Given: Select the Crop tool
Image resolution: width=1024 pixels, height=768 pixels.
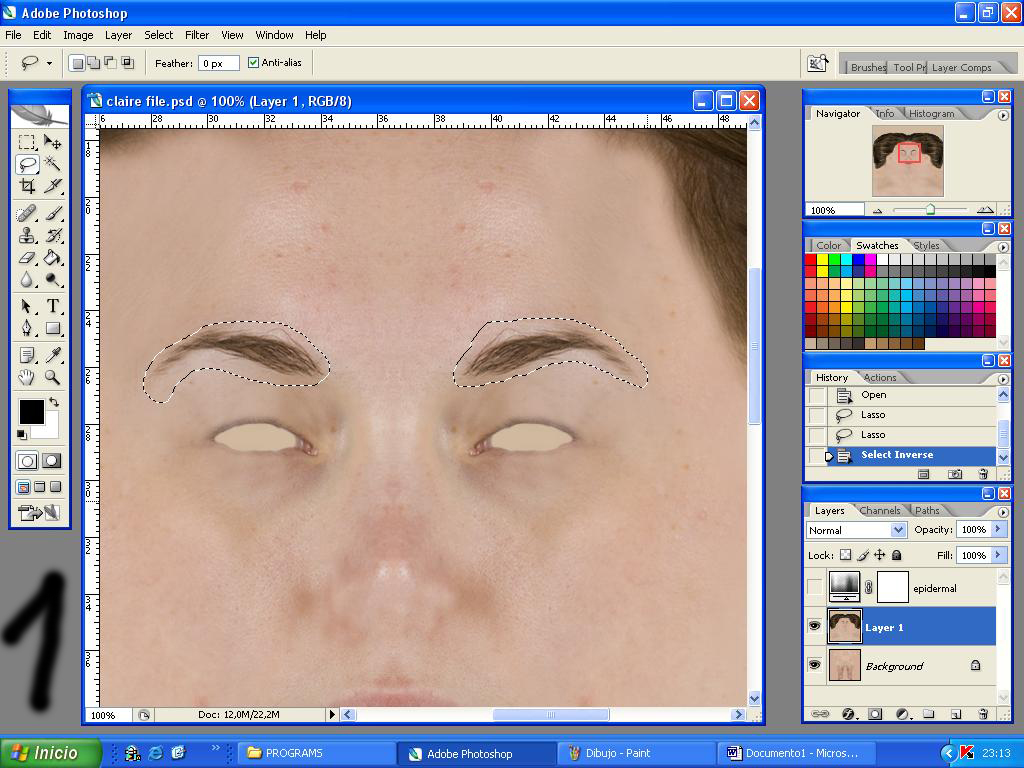Looking at the screenshot, I should click(x=27, y=186).
